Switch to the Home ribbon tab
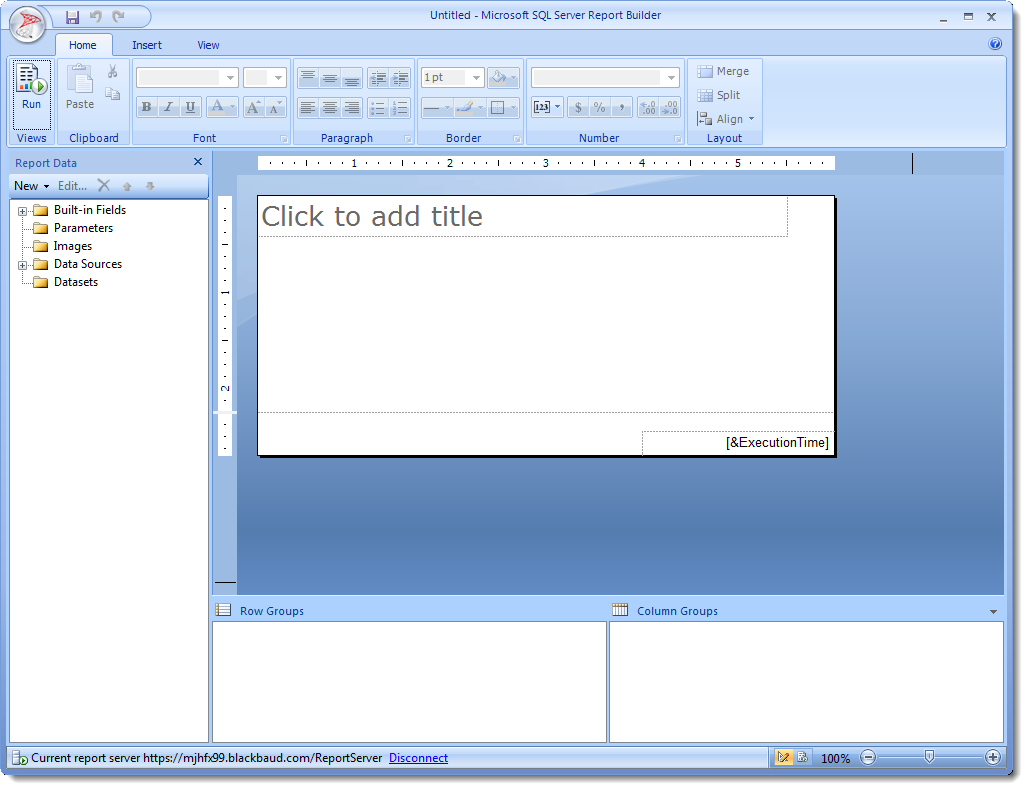This screenshot has width=1028, height=790. [83, 45]
